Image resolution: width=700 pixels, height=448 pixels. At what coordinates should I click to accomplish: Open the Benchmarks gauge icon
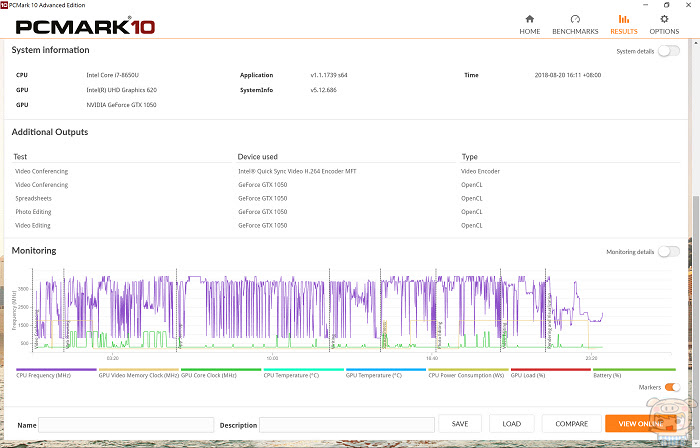[575, 19]
